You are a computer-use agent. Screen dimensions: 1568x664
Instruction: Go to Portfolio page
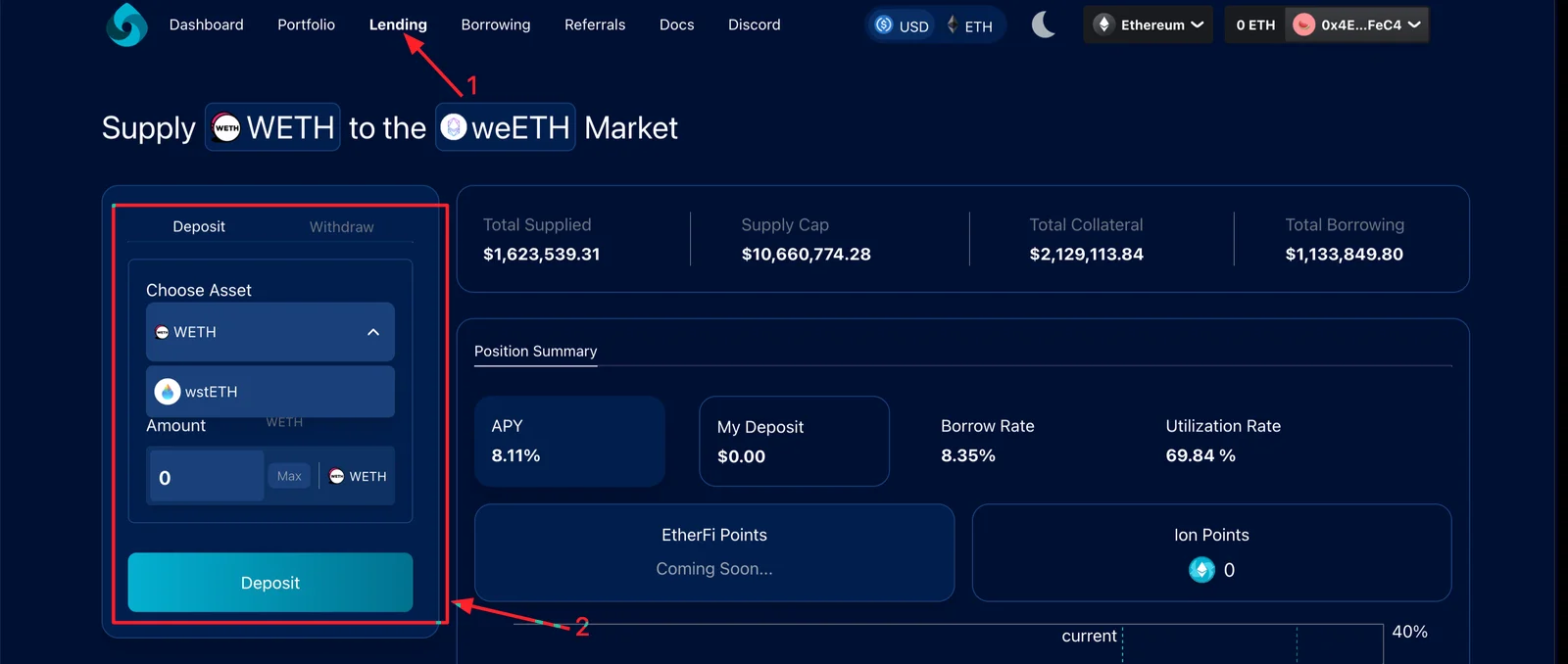[x=306, y=24]
